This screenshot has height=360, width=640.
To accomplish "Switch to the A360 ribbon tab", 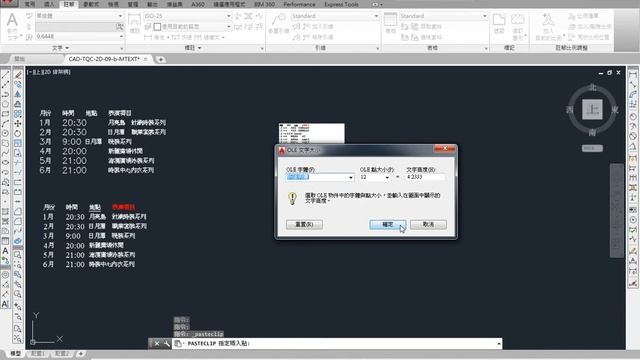I will tap(198, 4).
